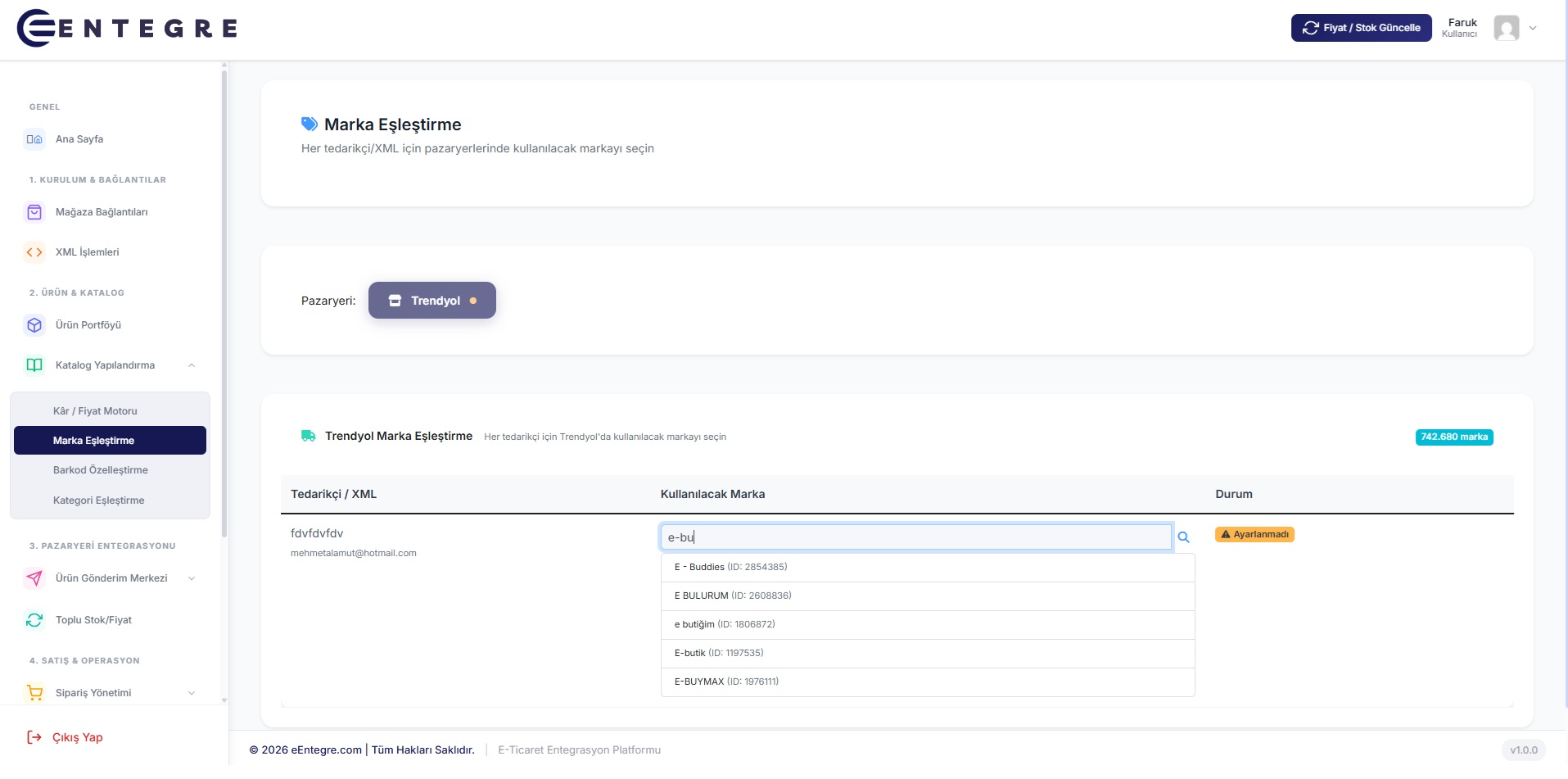The width and height of the screenshot is (1568, 779).
Task: Click the Tedarikçi / XML column header
Action: click(x=334, y=495)
